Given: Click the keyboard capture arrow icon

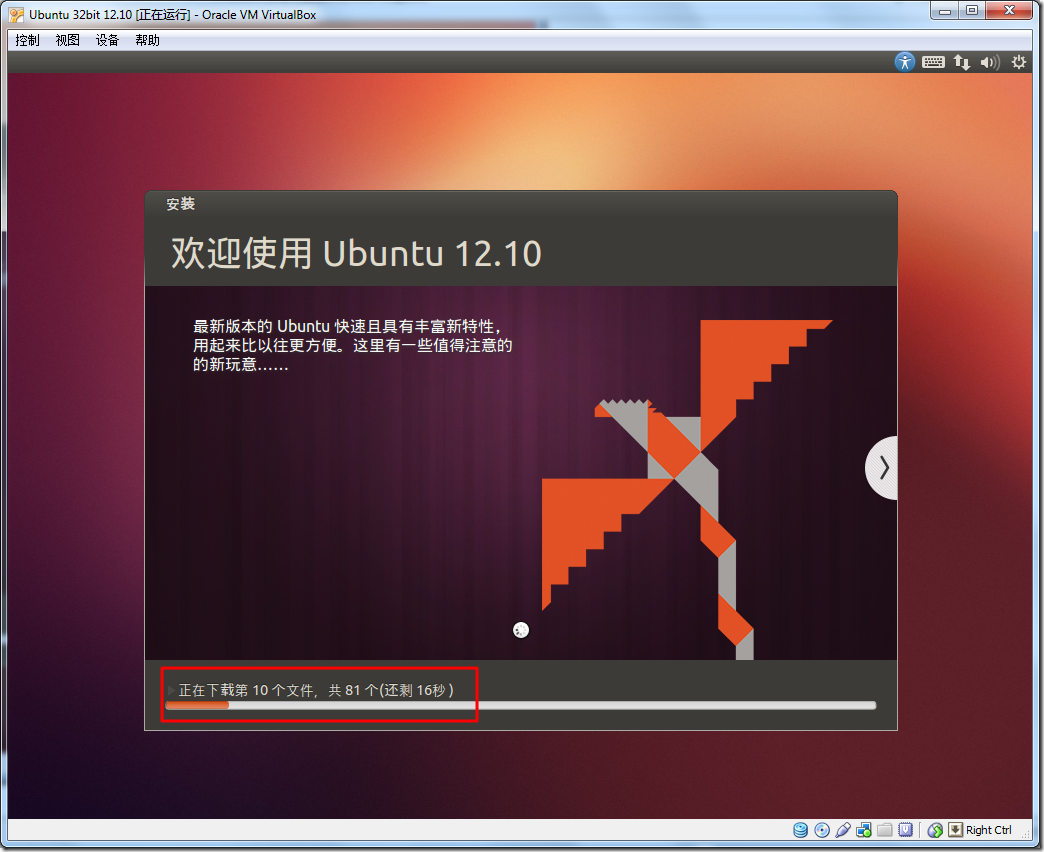Looking at the screenshot, I should coord(955,829).
